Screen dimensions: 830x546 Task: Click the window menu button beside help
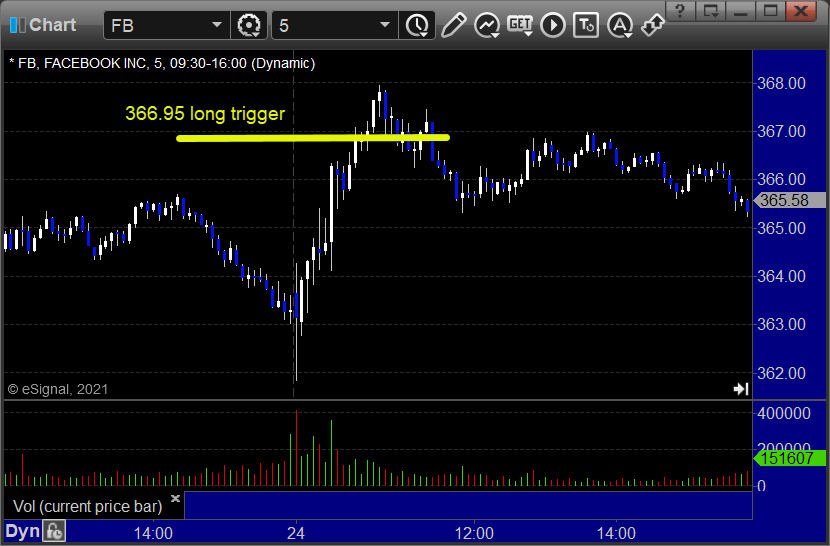tap(710, 11)
